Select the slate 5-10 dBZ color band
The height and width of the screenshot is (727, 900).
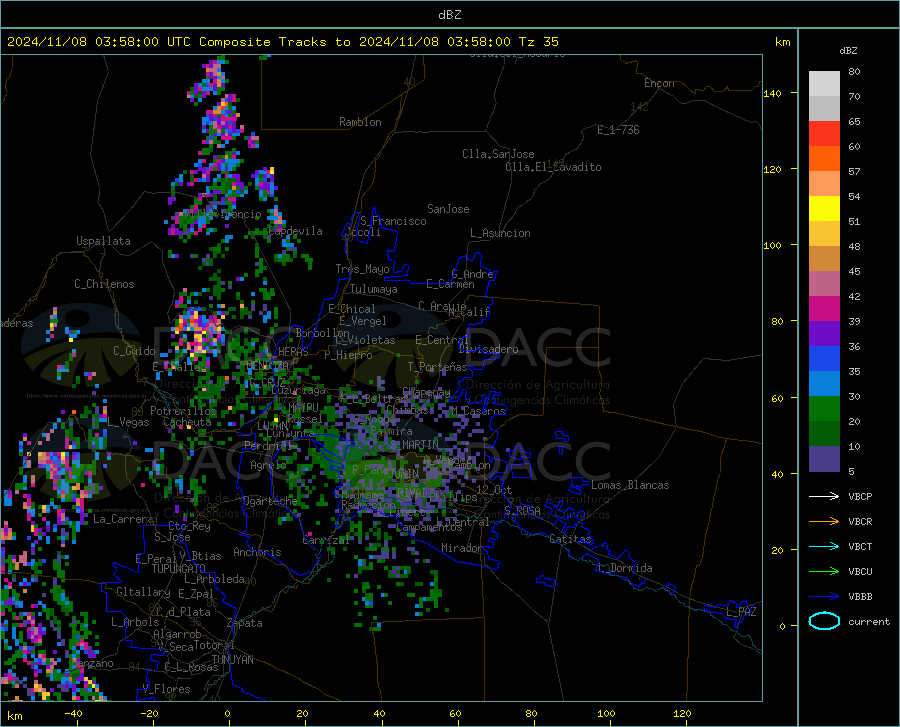824,459
